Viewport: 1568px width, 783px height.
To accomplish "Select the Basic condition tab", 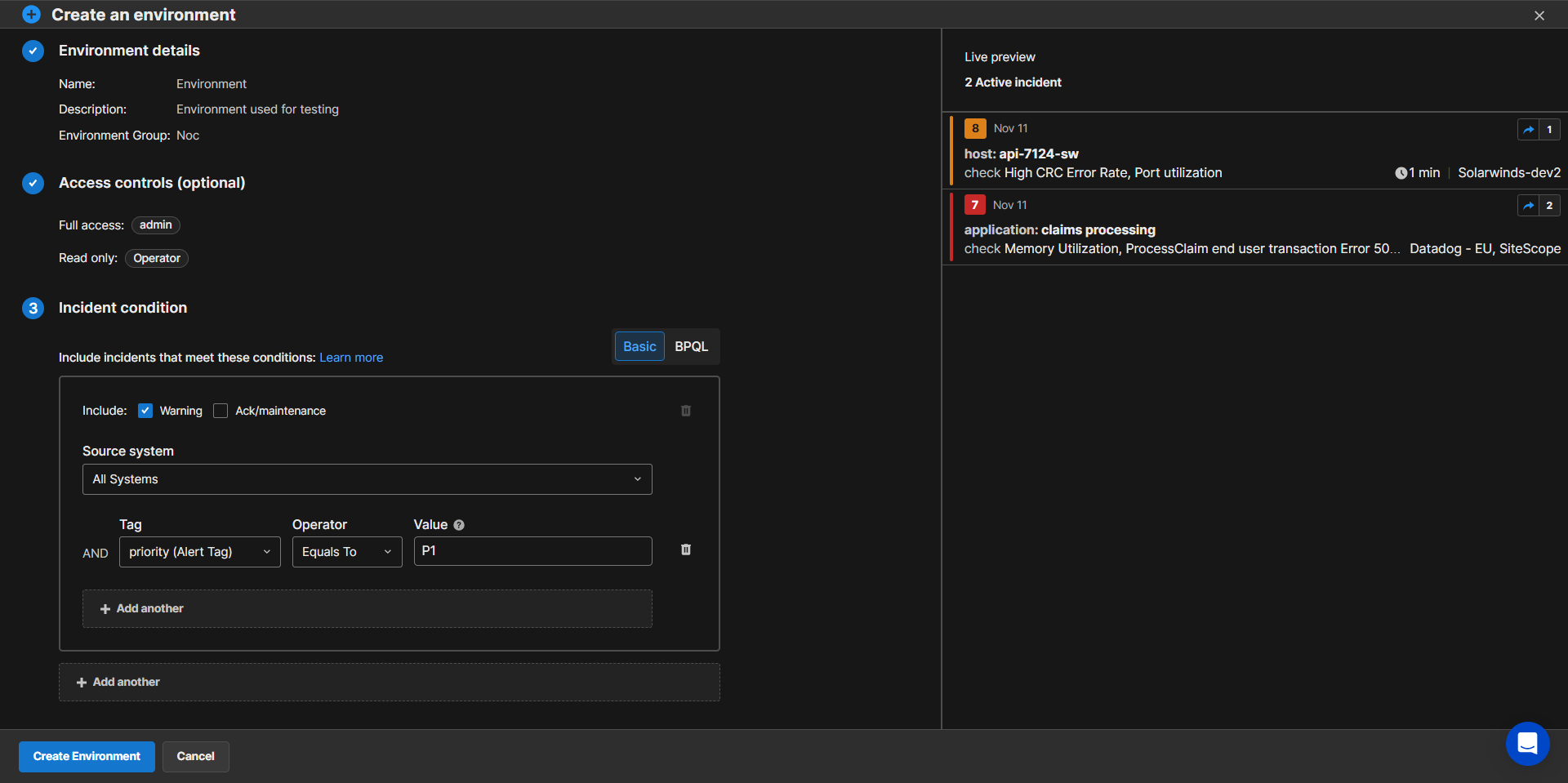I will (x=639, y=346).
